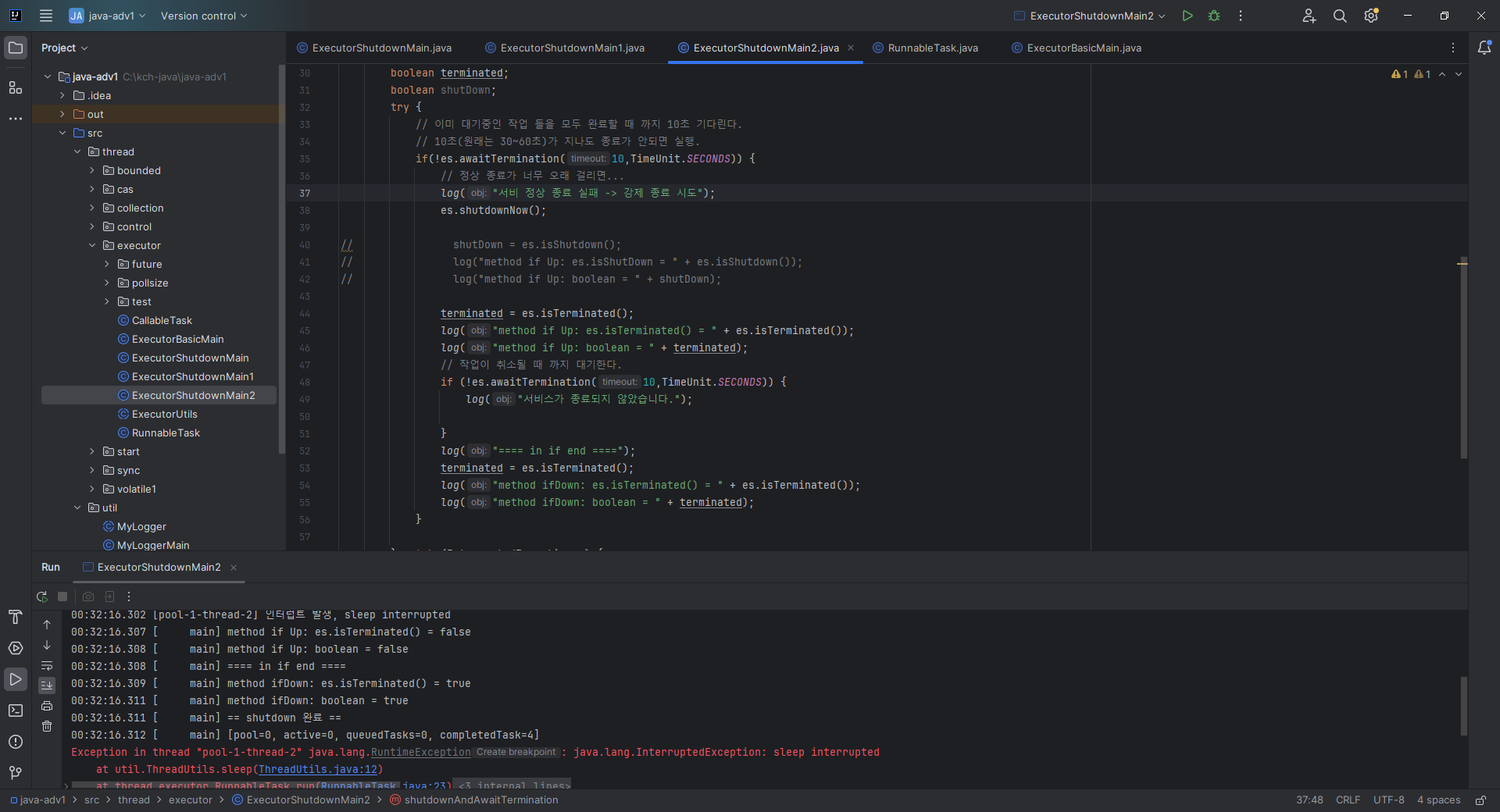Switch to RunnableTask.java tab

(926, 48)
